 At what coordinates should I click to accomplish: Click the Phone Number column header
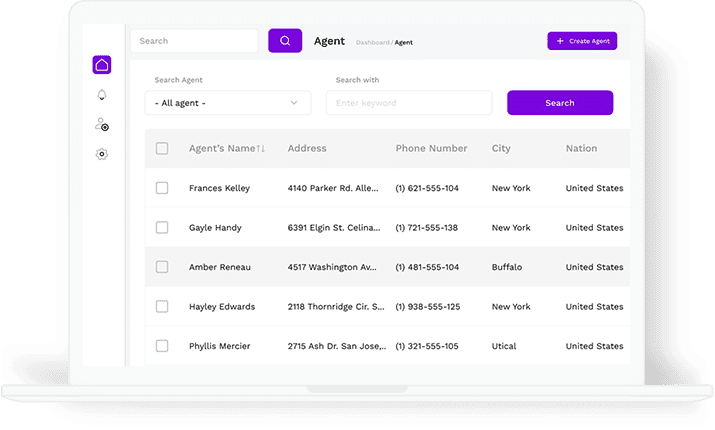tap(431, 149)
